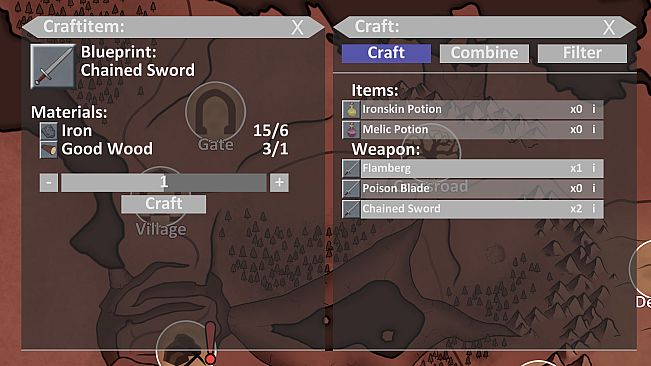Click the Chained Sword blueprint icon
651x366 pixels.
pos(53,66)
